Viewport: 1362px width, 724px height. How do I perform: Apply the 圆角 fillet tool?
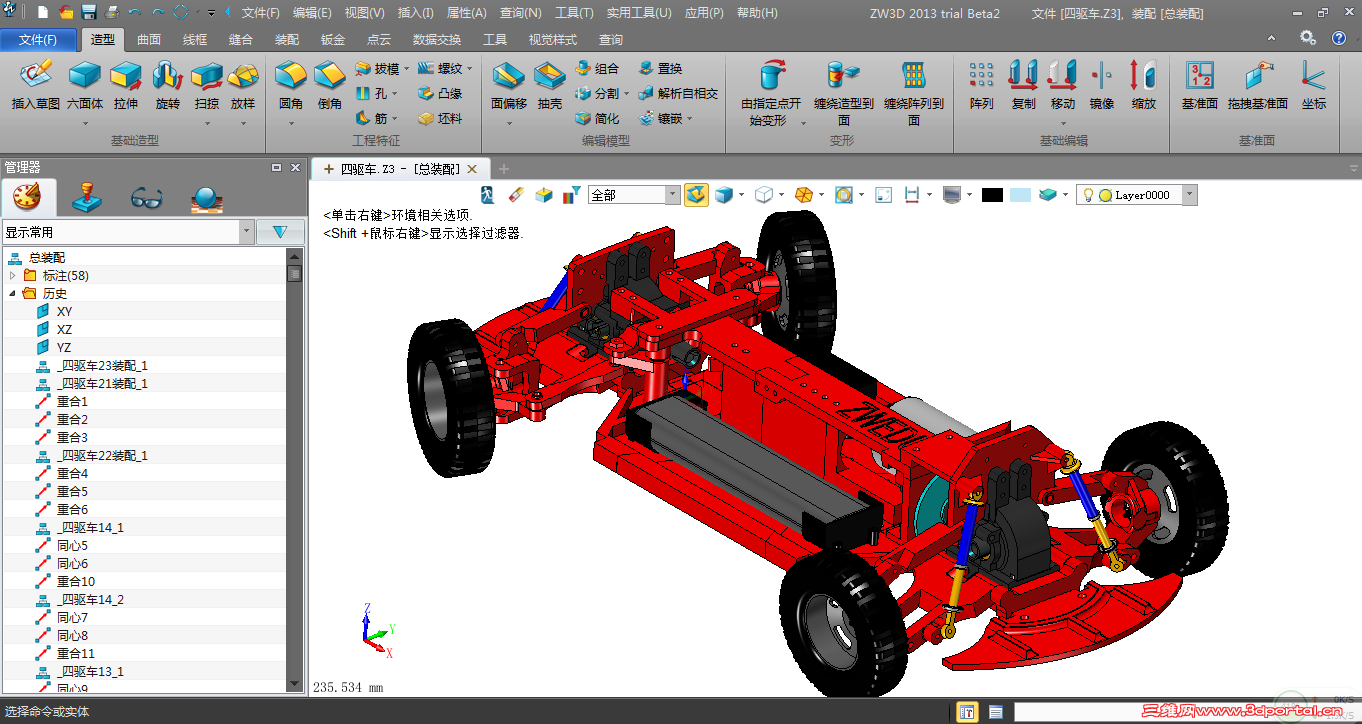pyautogui.click(x=291, y=85)
